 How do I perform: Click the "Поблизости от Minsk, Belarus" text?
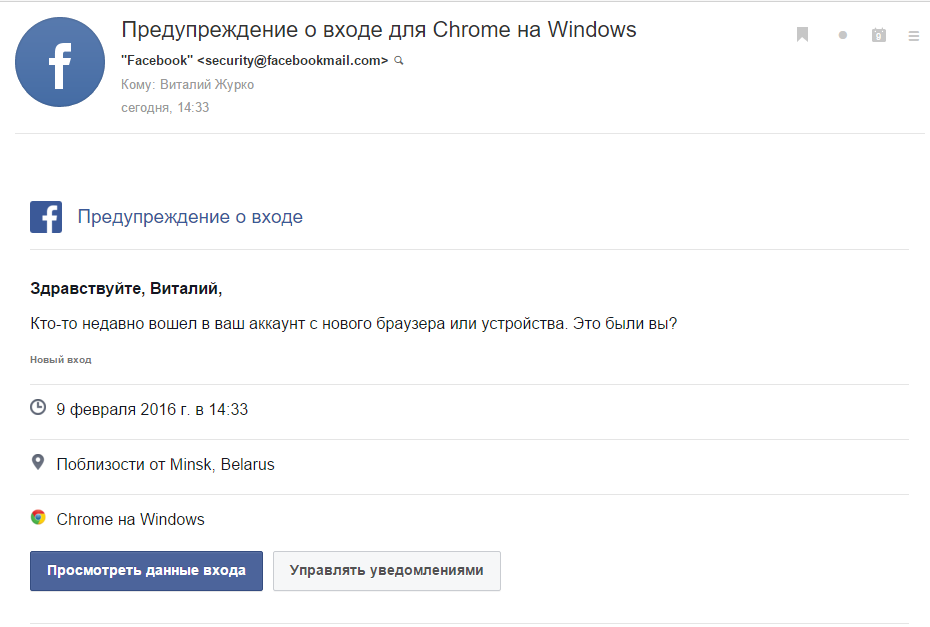pyautogui.click(x=166, y=464)
